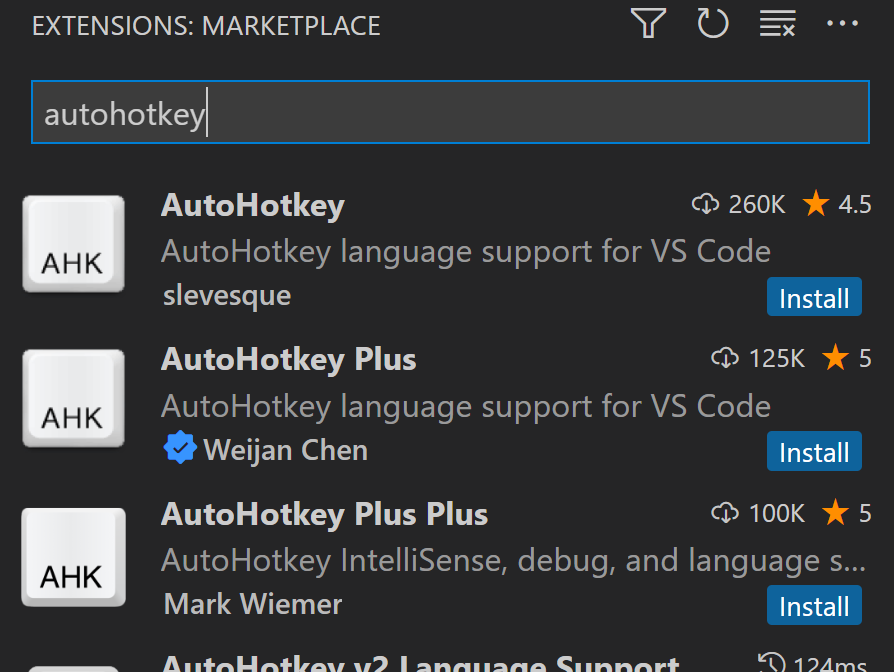The height and width of the screenshot is (672, 894).
Task: Click the 260K download count icon
Action: coord(705,205)
